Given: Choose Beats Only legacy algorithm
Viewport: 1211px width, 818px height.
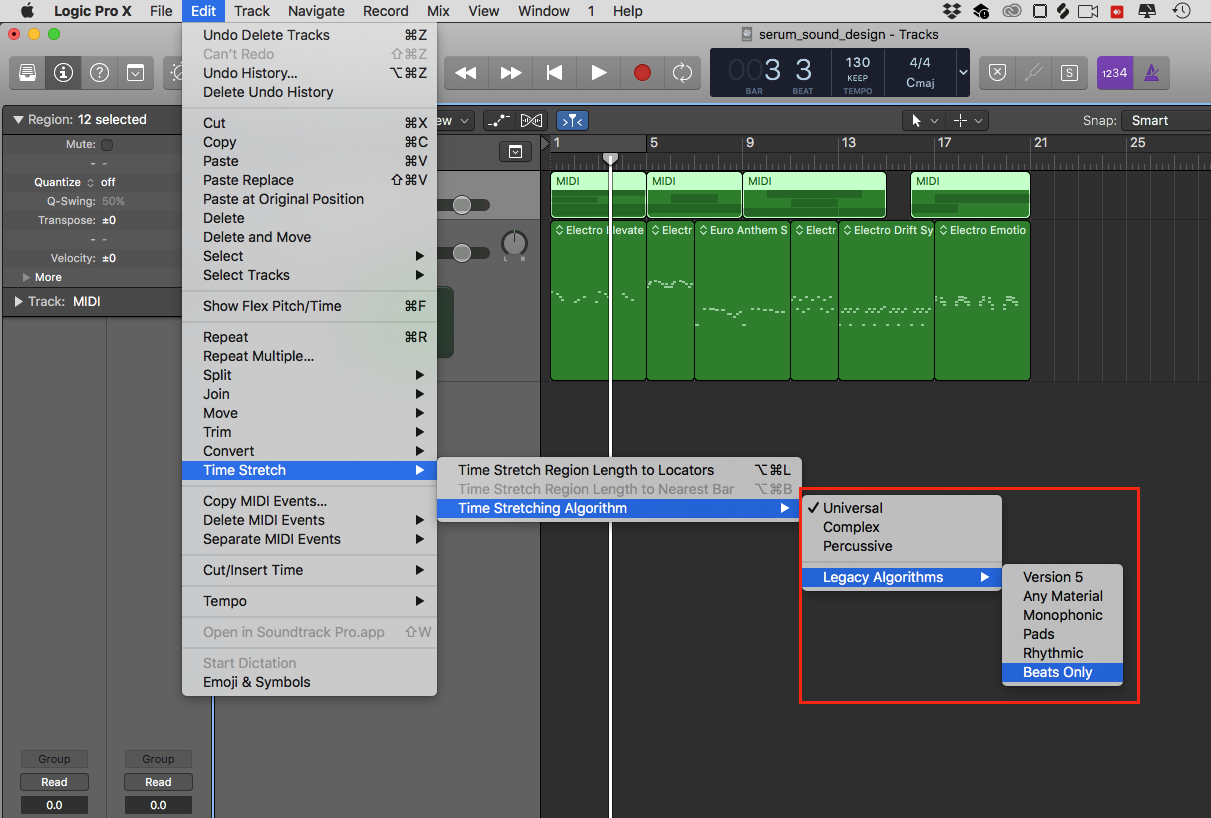Looking at the screenshot, I should pyautogui.click(x=1062, y=672).
